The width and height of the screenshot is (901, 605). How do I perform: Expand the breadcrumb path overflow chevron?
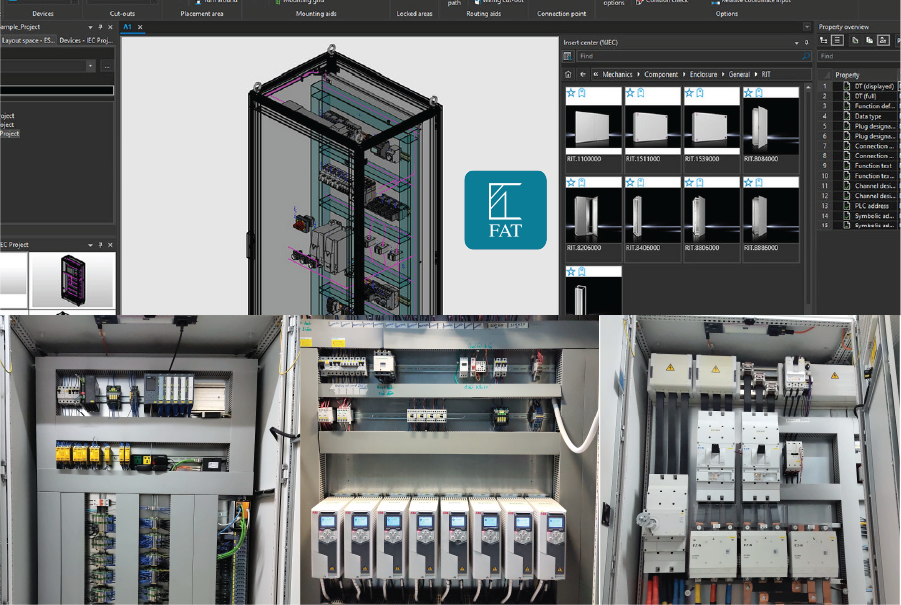pos(596,74)
